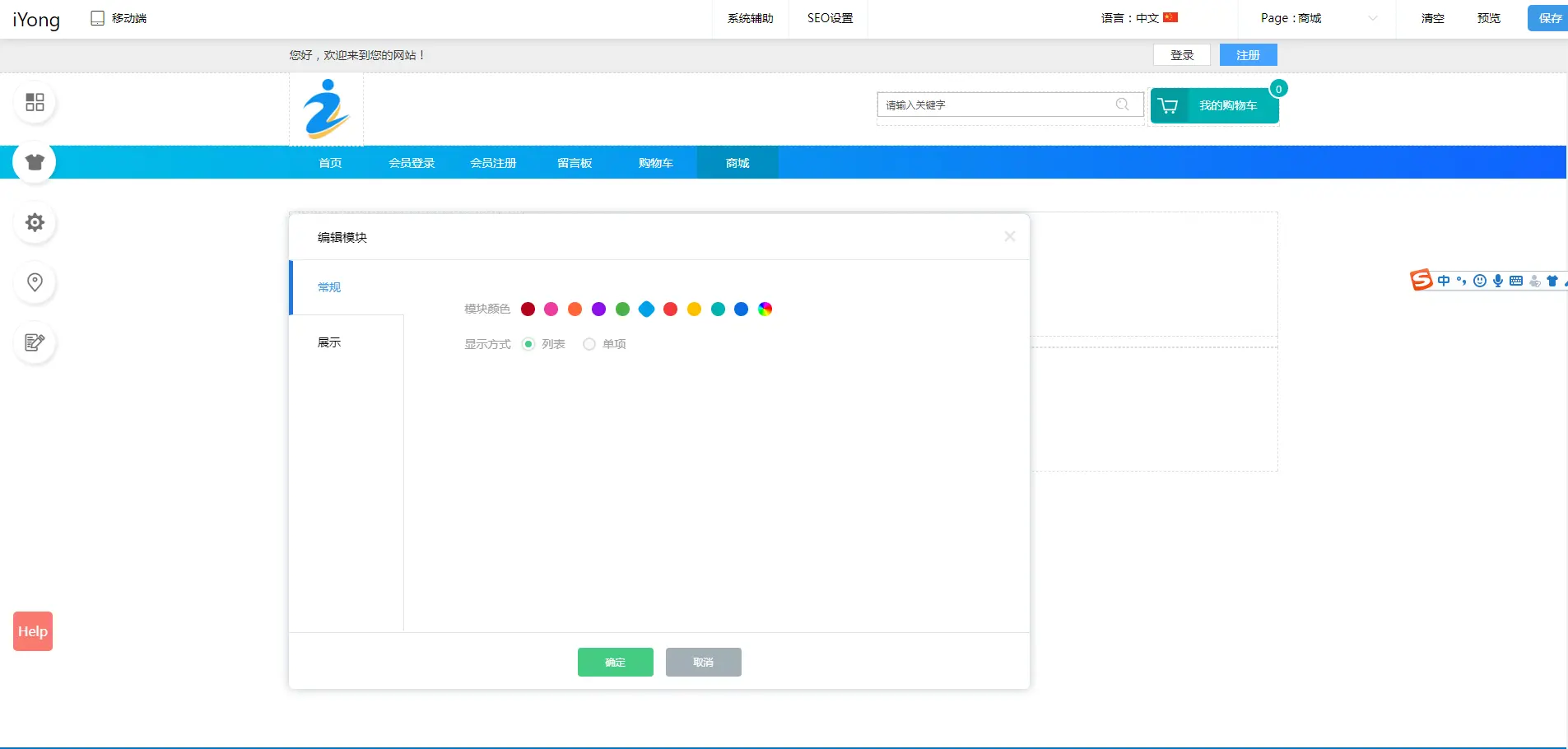
Task: Click the shirt theme icon in sidebar
Action: [35, 162]
